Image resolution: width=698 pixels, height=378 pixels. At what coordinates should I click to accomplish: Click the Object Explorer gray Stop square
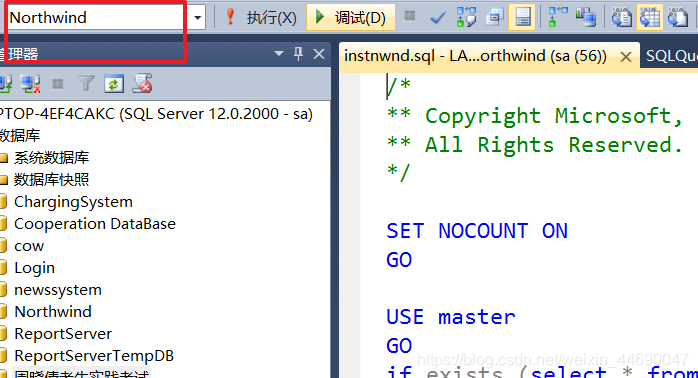tap(58, 84)
